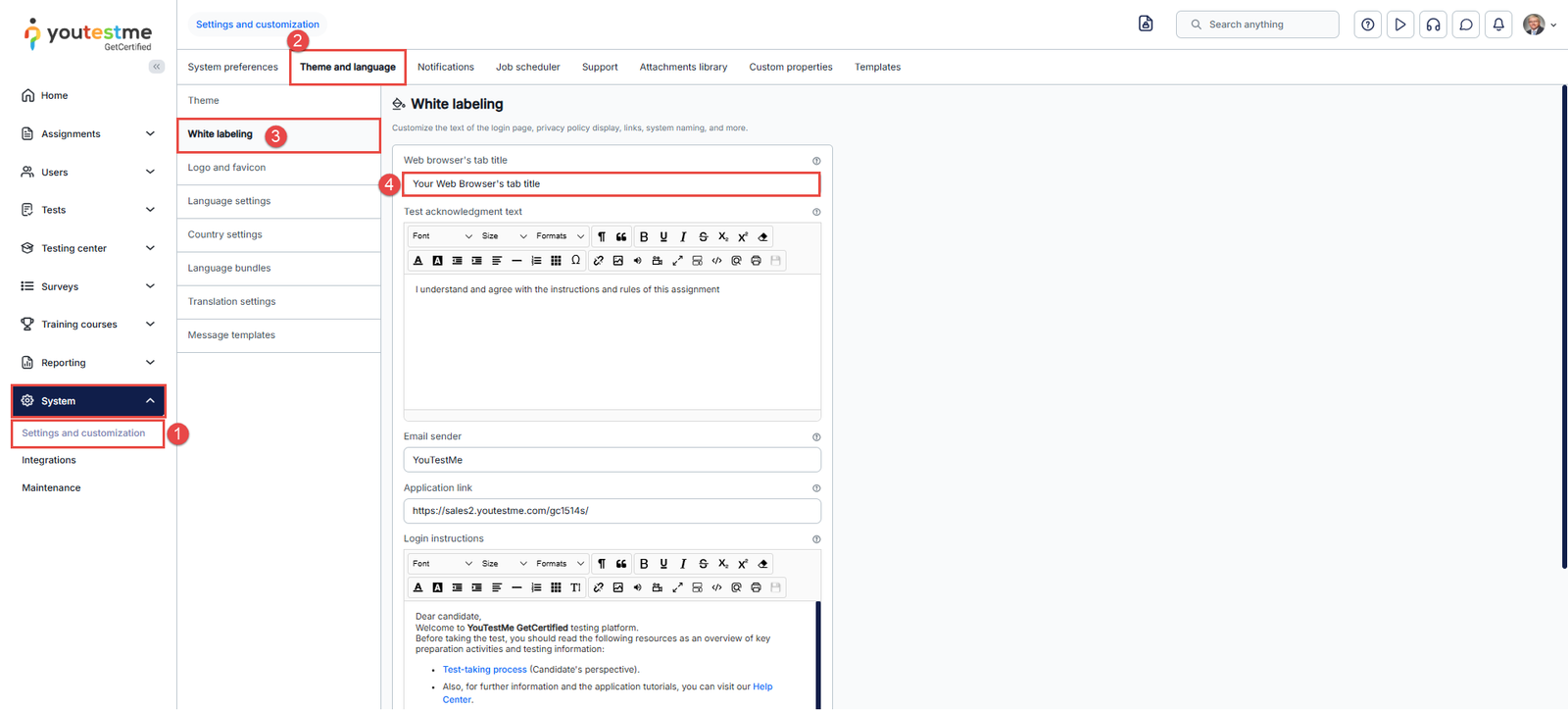Open support headset icon in header
Screen dimensions: 1568x710
(x=1433, y=25)
